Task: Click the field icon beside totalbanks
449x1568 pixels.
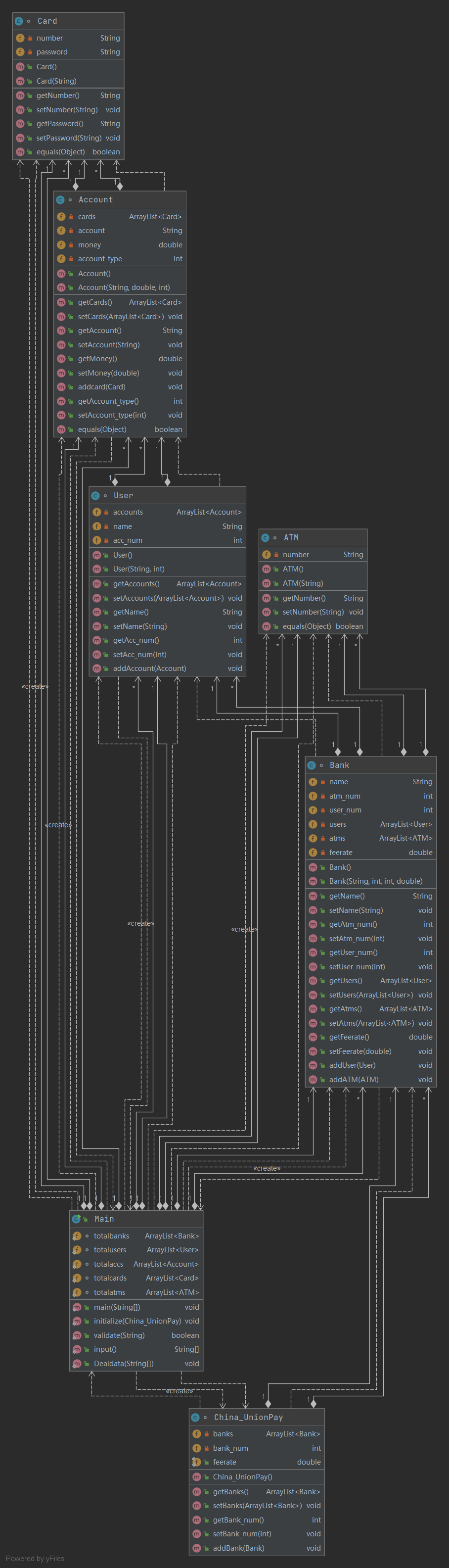Action: click(77, 1235)
